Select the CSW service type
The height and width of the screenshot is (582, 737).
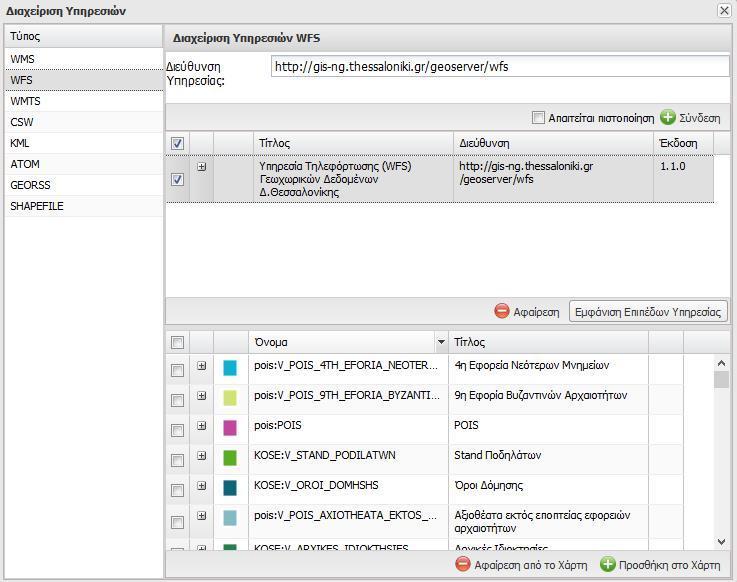[84, 122]
